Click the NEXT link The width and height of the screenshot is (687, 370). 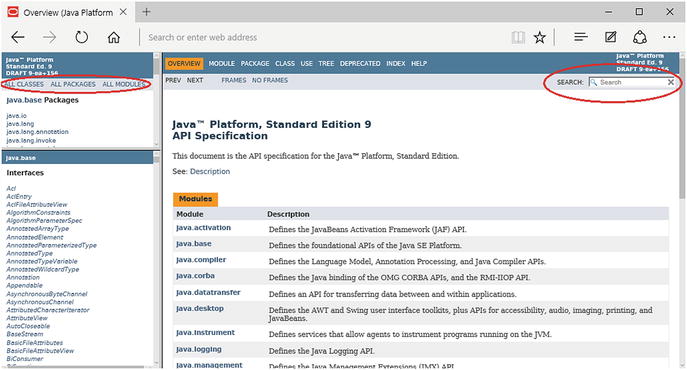click(x=195, y=80)
